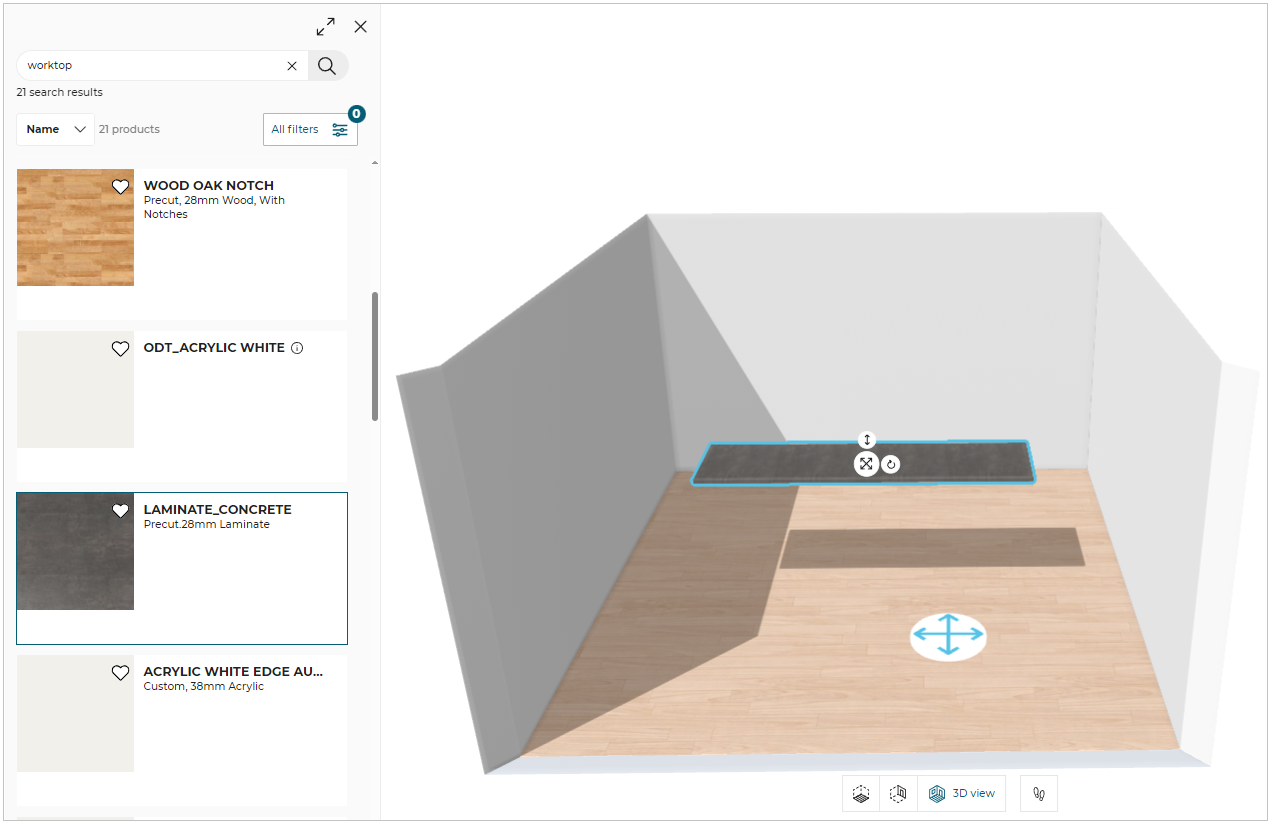Click the move handle on the selected worktop
Viewport: 1275px width, 826px height.
866,464
